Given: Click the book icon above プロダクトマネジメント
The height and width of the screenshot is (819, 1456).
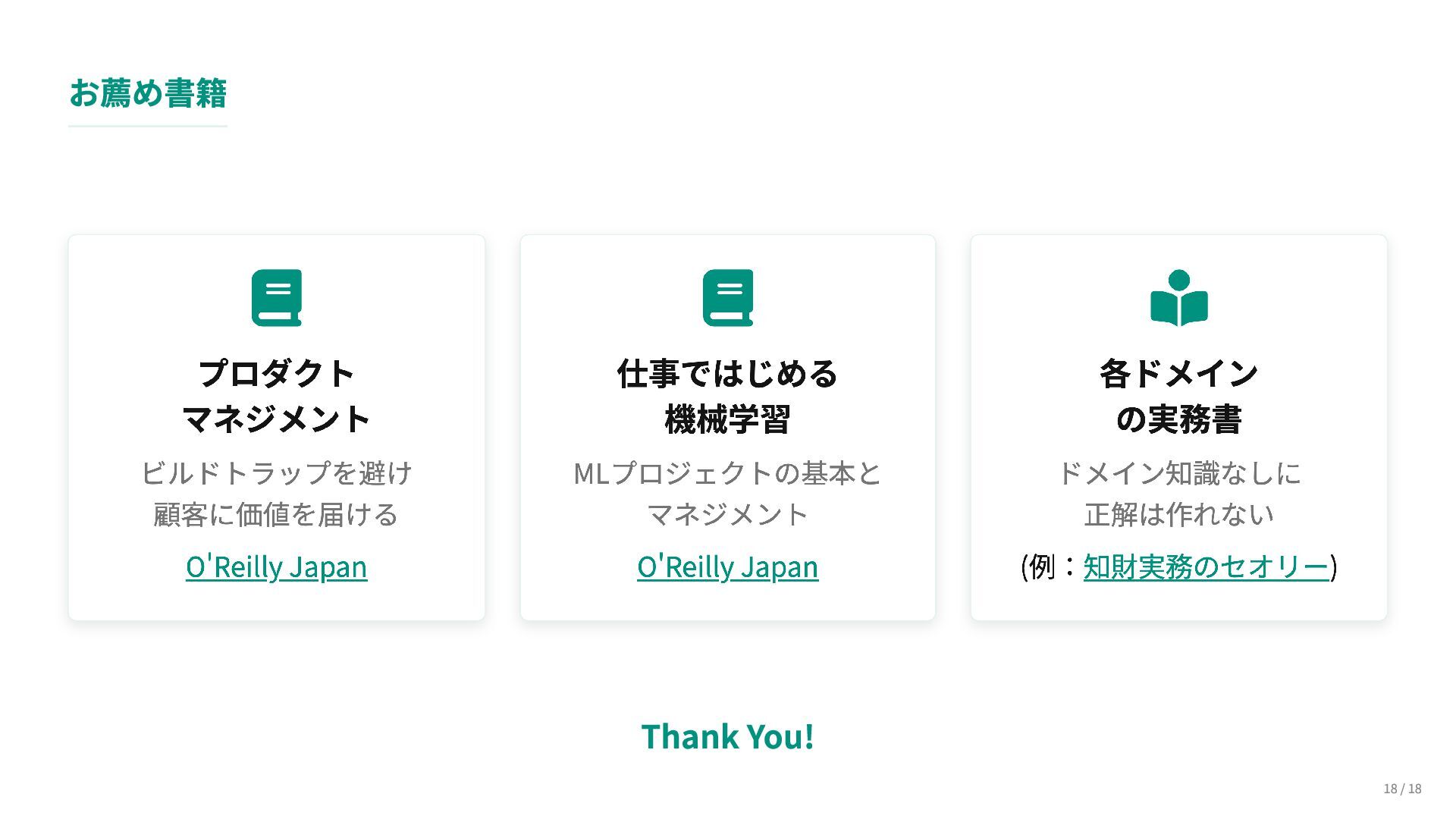Looking at the screenshot, I should pos(277,297).
